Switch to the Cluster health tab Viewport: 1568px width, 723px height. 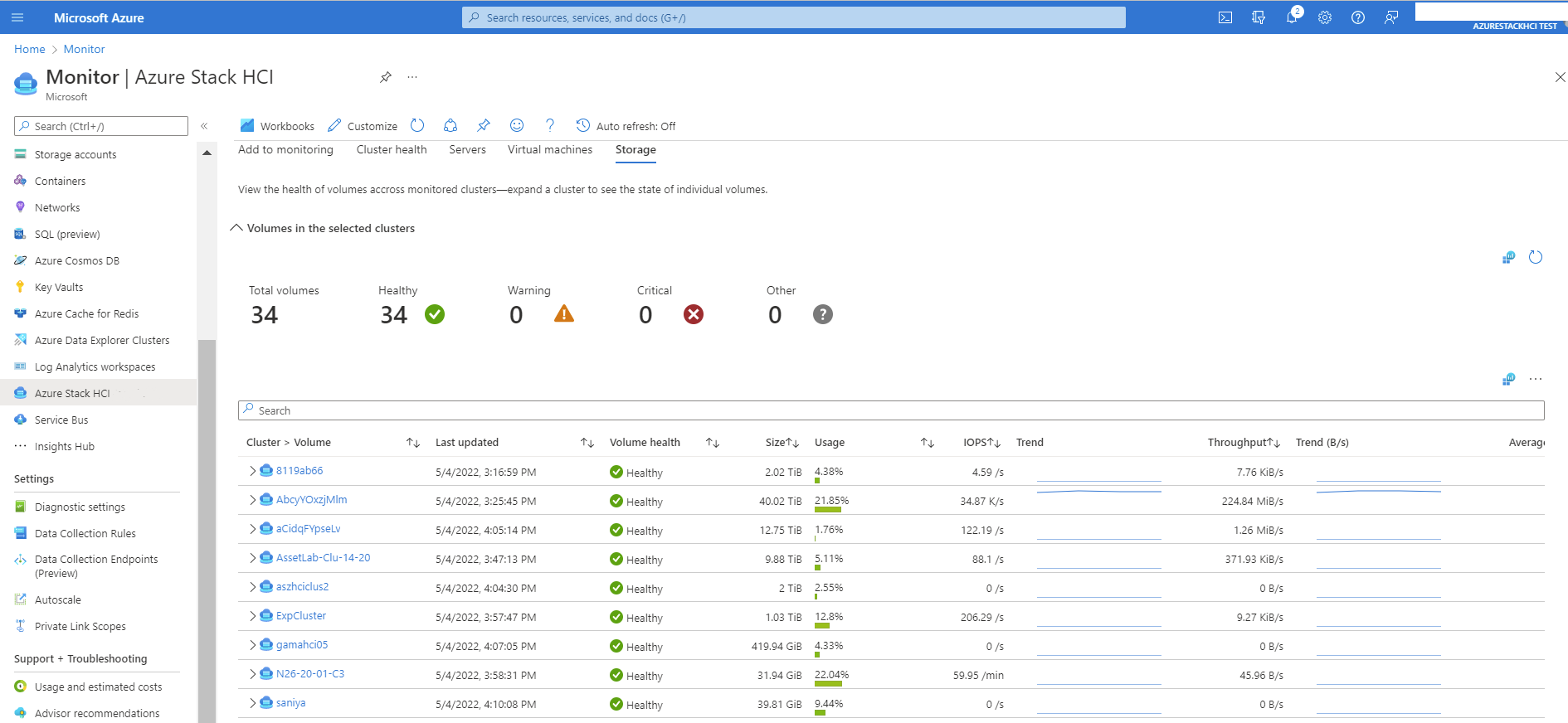(x=392, y=149)
